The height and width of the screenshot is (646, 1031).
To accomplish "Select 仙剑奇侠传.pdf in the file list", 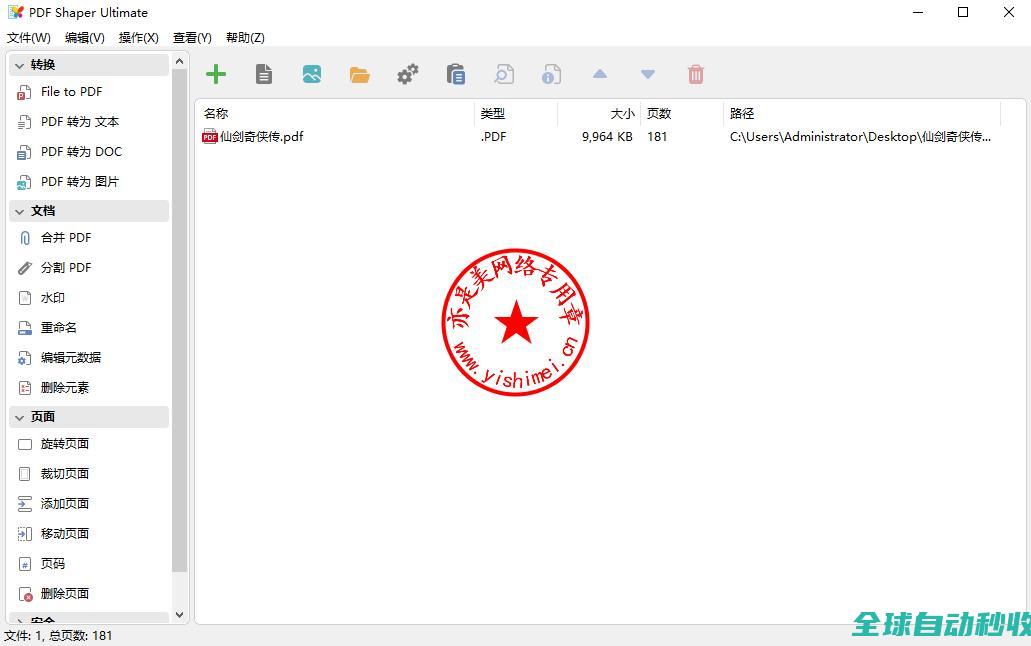I will (x=260, y=137).
